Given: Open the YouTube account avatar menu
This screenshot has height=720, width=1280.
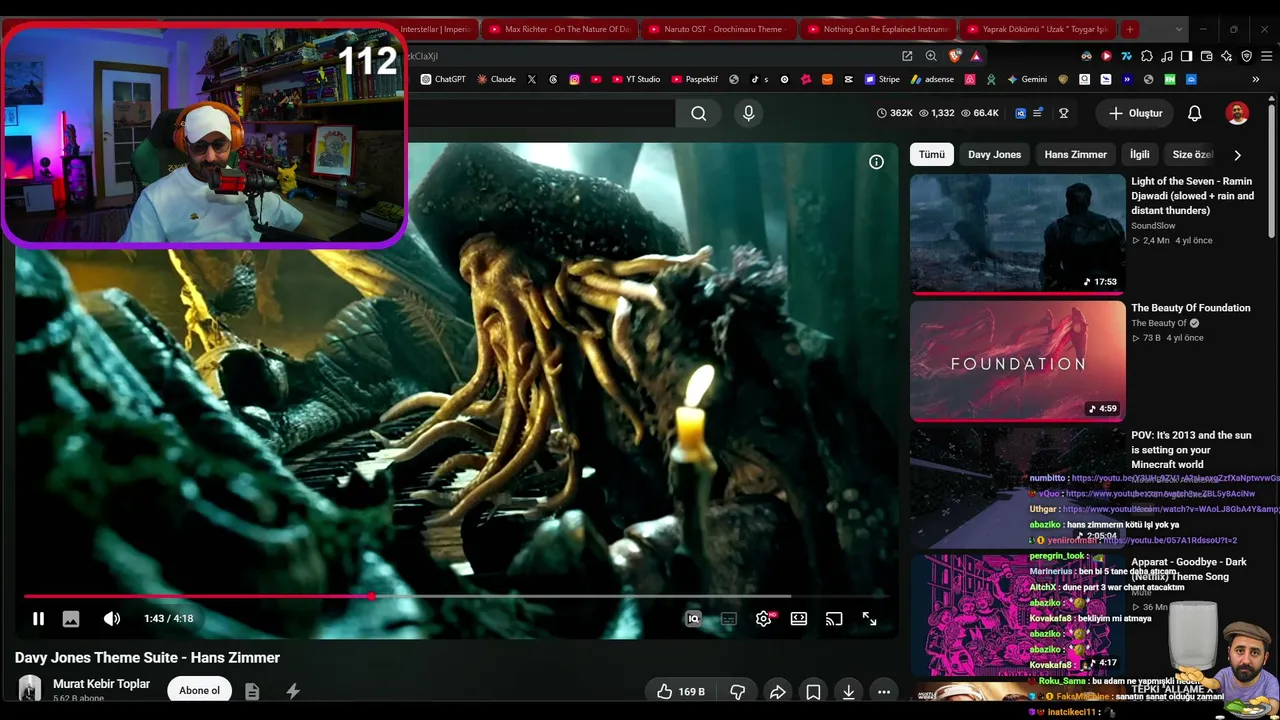Looking at the screenshot, I should 1237,113.
